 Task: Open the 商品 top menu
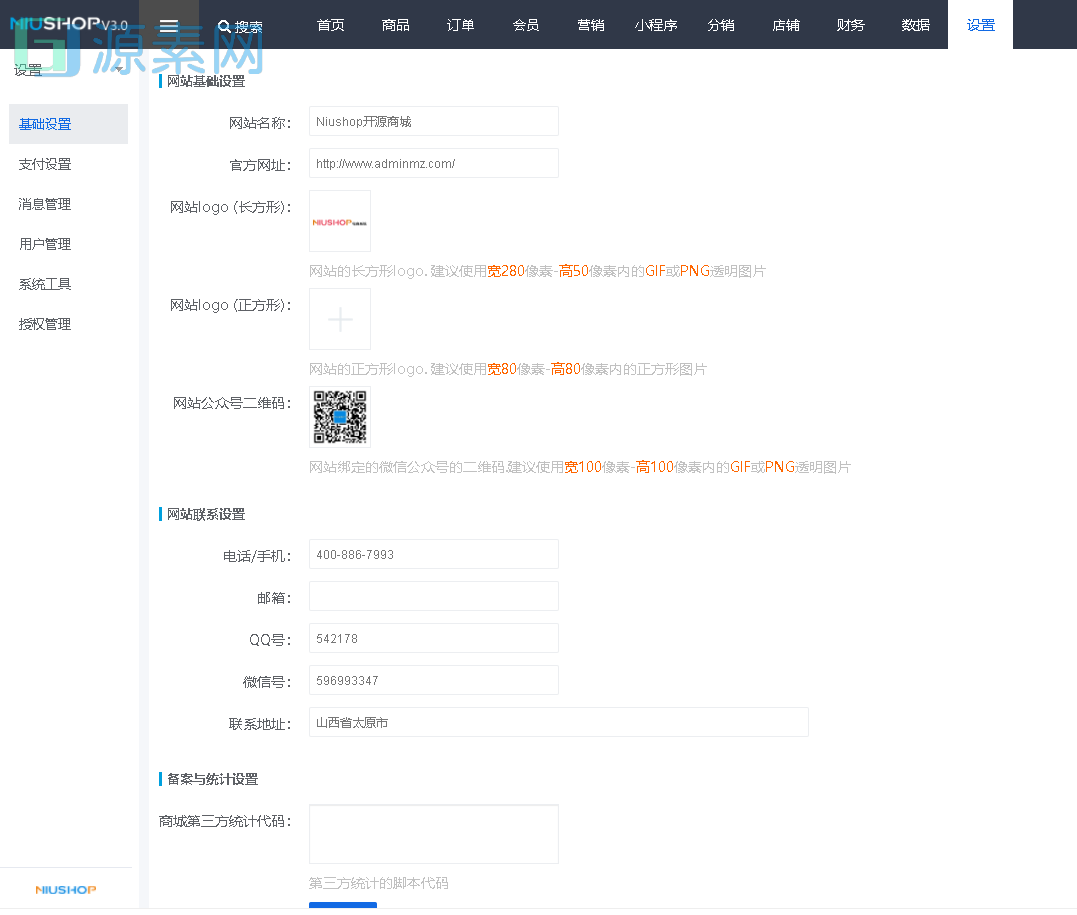pos(396,25)
